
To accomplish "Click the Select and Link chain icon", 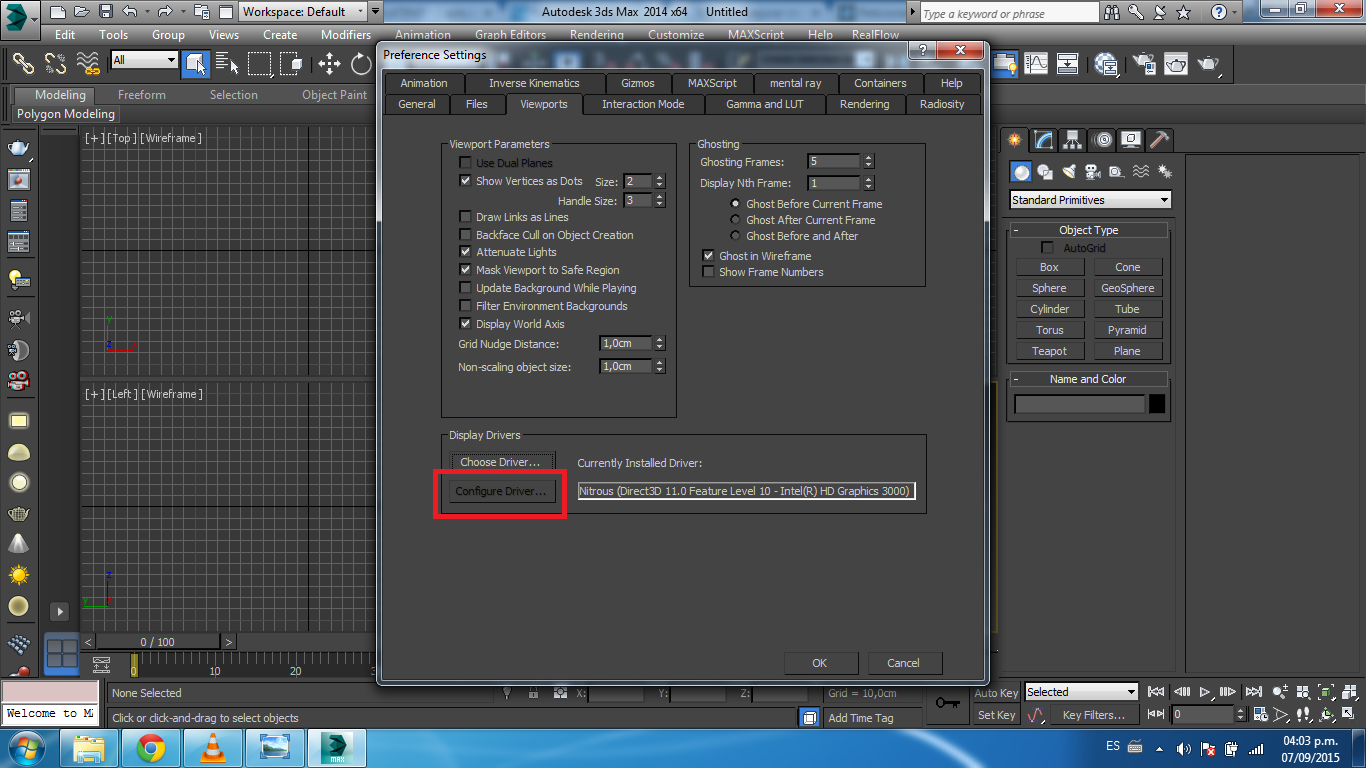I will [x=23, y=63].
